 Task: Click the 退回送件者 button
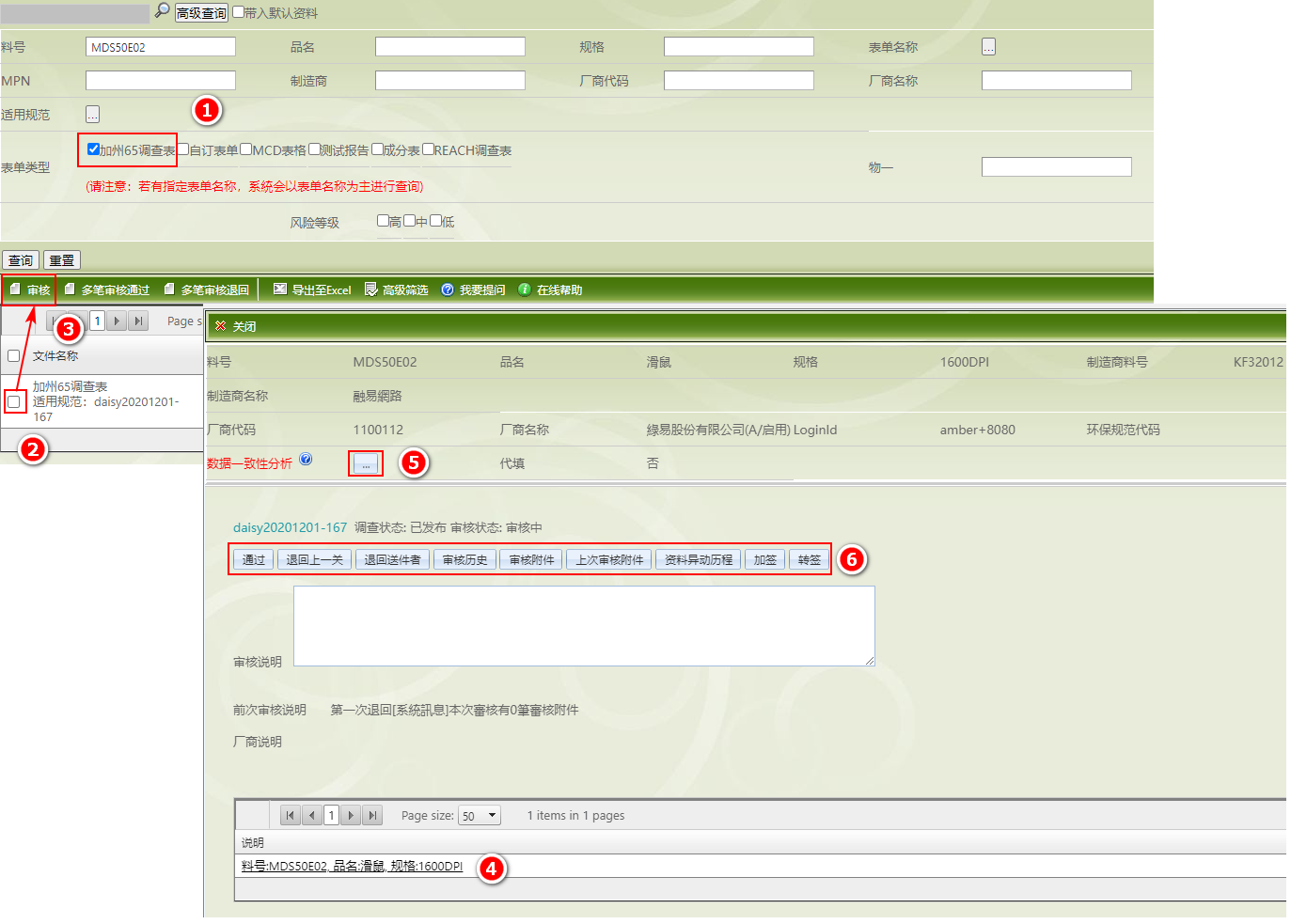pos(392,559)
